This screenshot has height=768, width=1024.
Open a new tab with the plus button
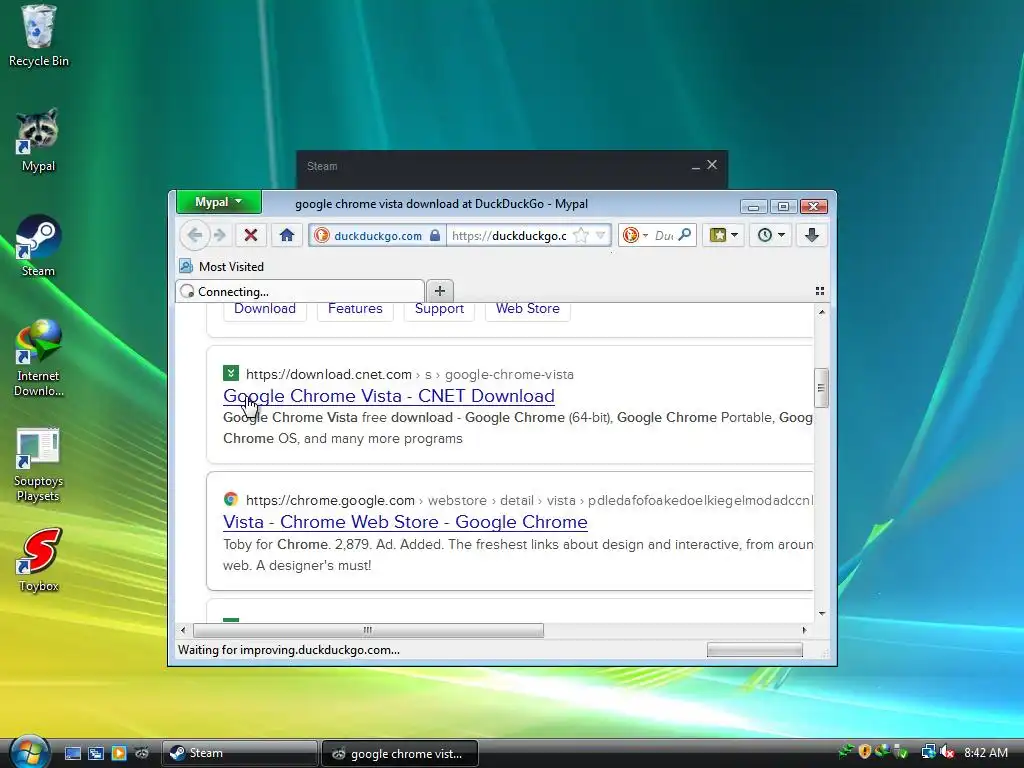coord(440,291)
